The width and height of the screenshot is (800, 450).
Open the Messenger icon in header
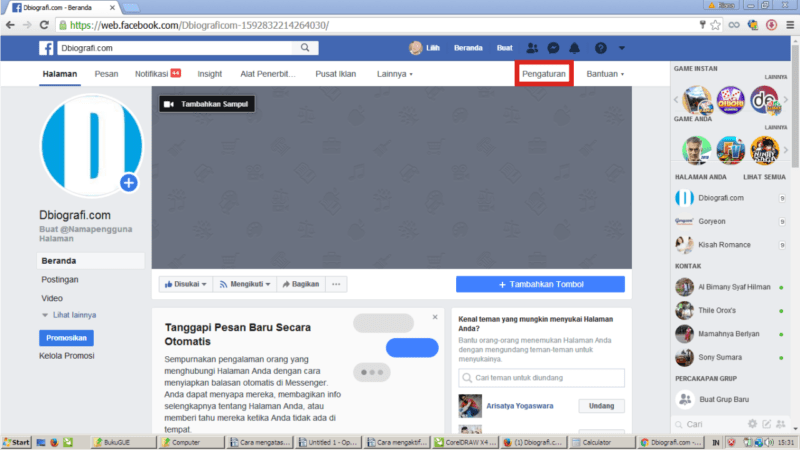click(x=553, y=48)
